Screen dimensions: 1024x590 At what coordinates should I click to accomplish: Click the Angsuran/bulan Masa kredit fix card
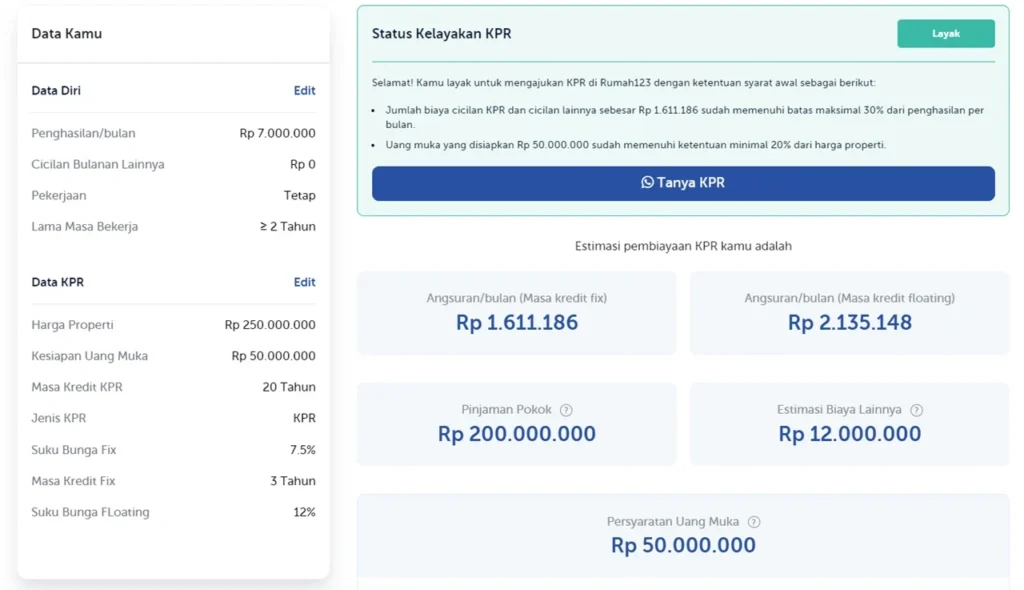click(516, 311)
